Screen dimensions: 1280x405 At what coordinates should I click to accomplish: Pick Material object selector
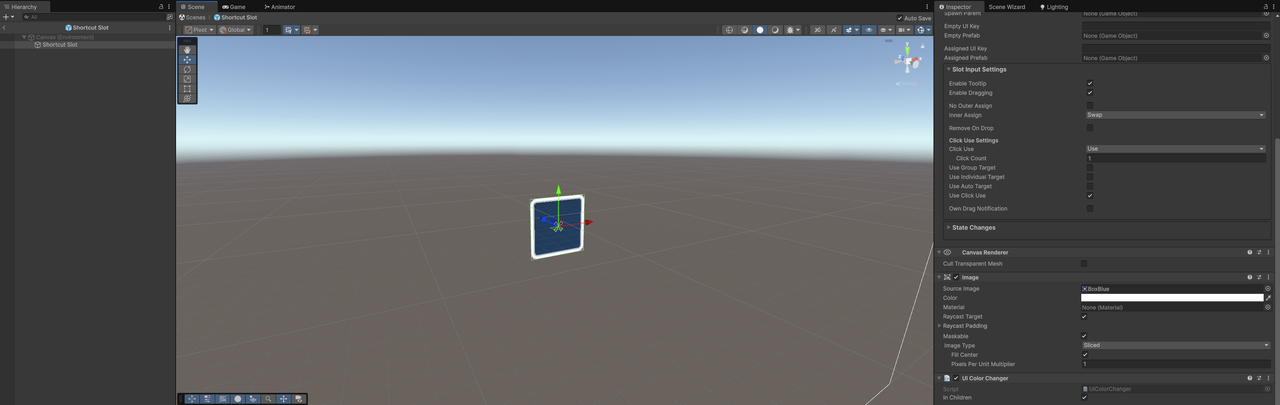pos(1268,307)
